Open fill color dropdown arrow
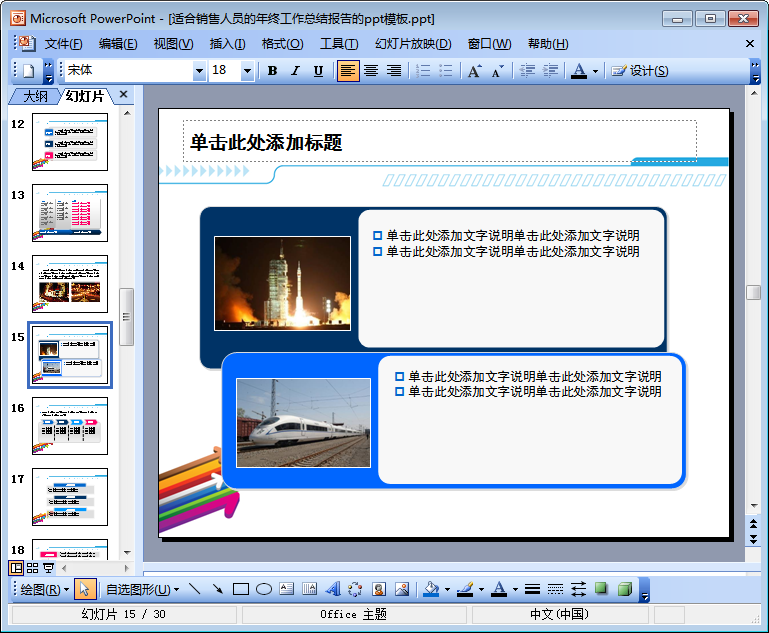The image size is (769, 633). [x=447, y=590]
